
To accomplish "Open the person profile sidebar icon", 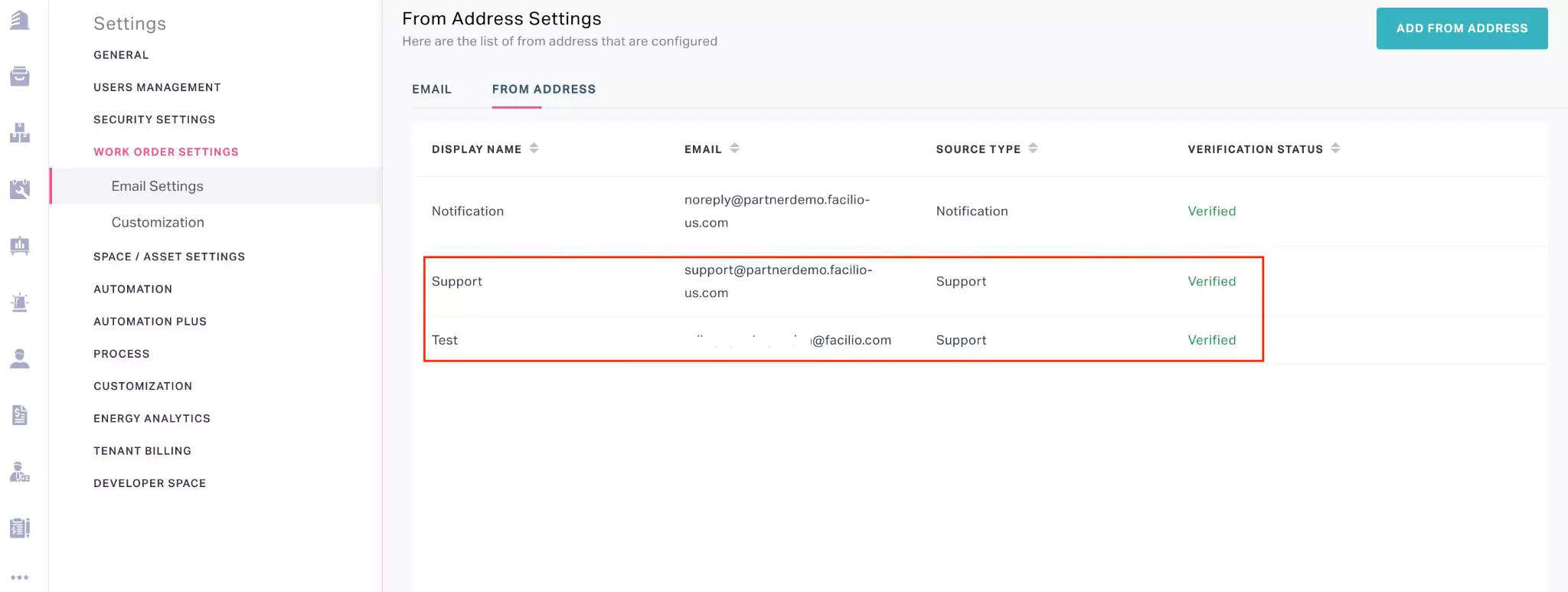I will point(20,358).
